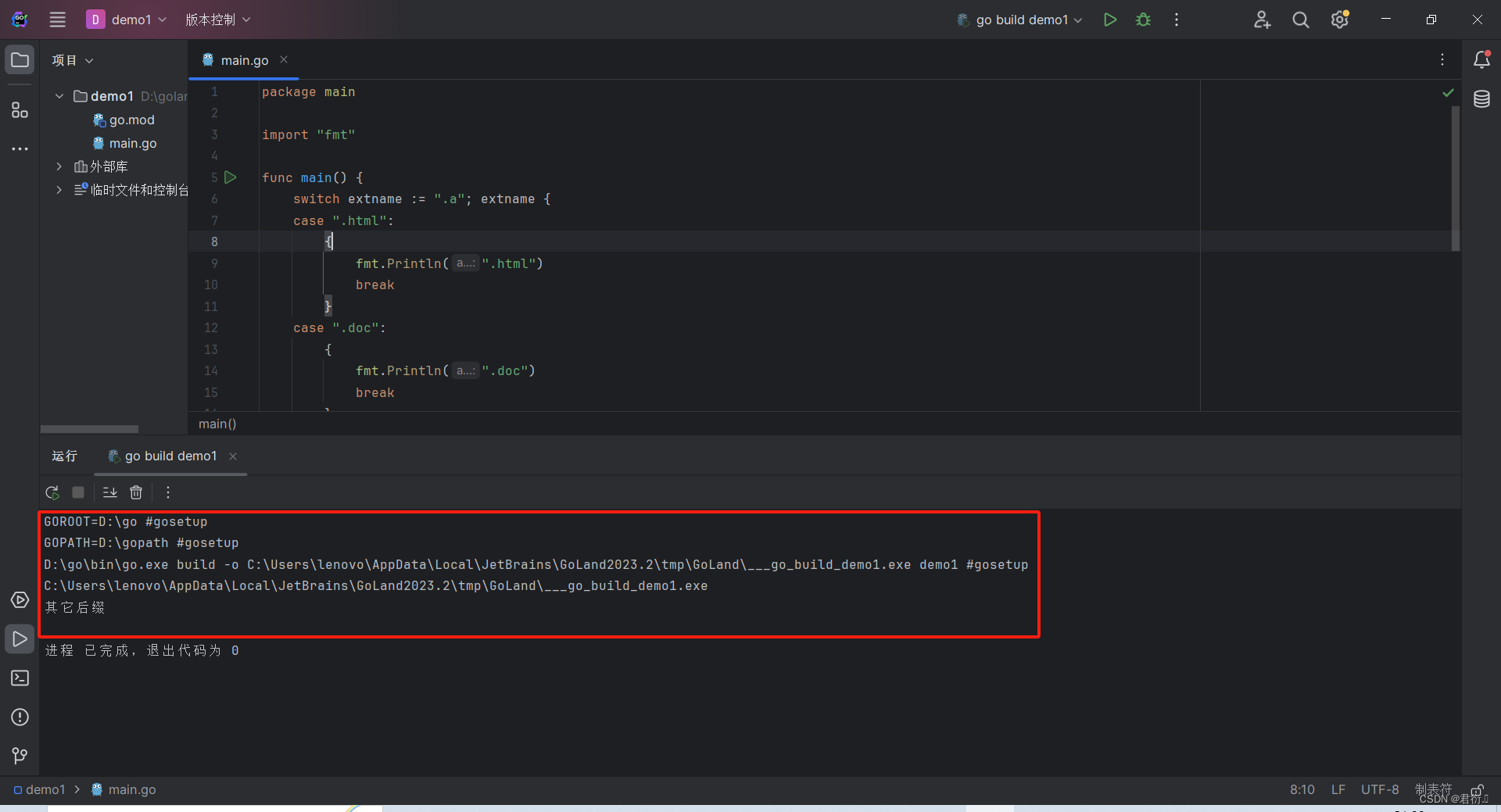Open Notifications bell icon

(x=1481, y=60)
